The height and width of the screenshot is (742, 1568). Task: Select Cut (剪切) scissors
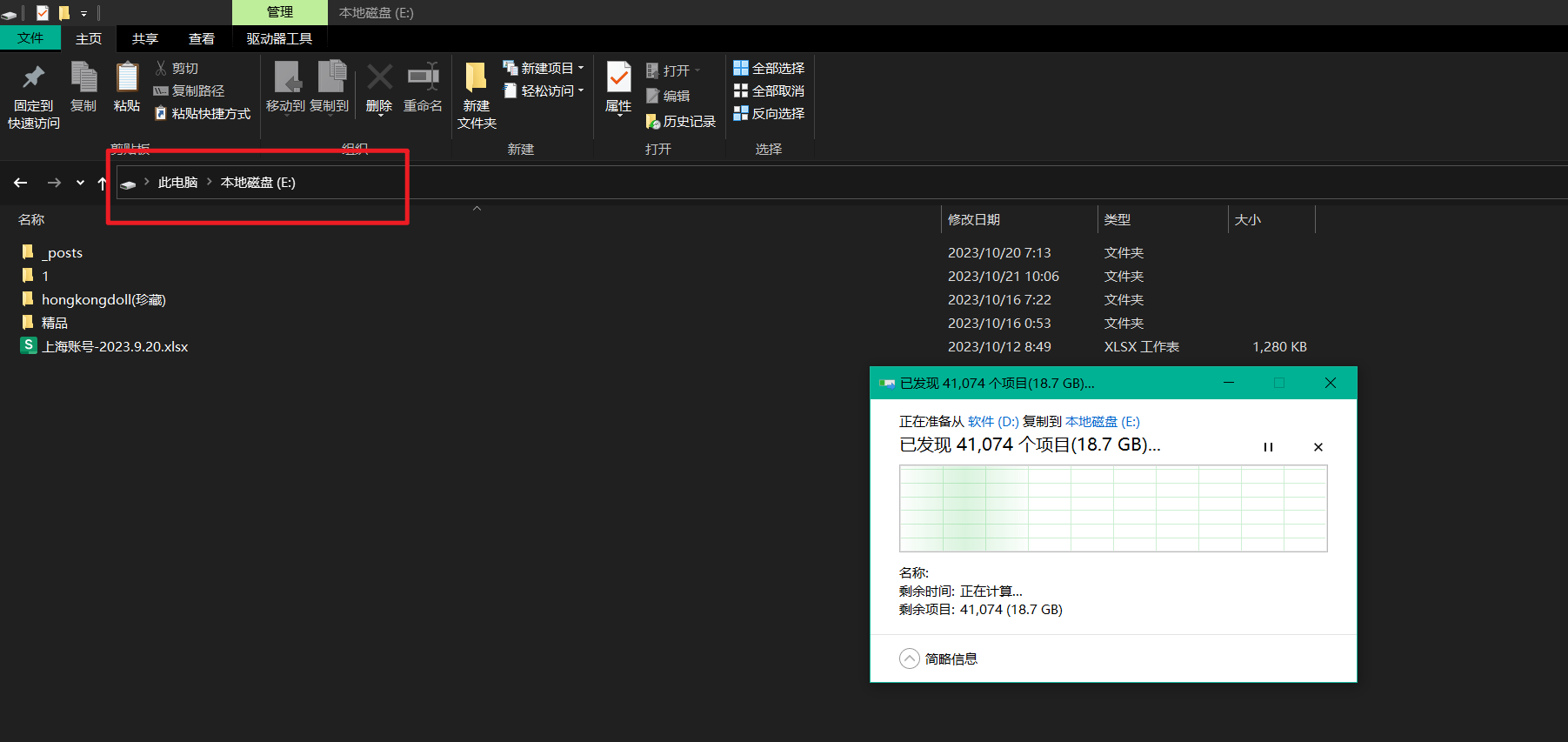tap(177, 68)
